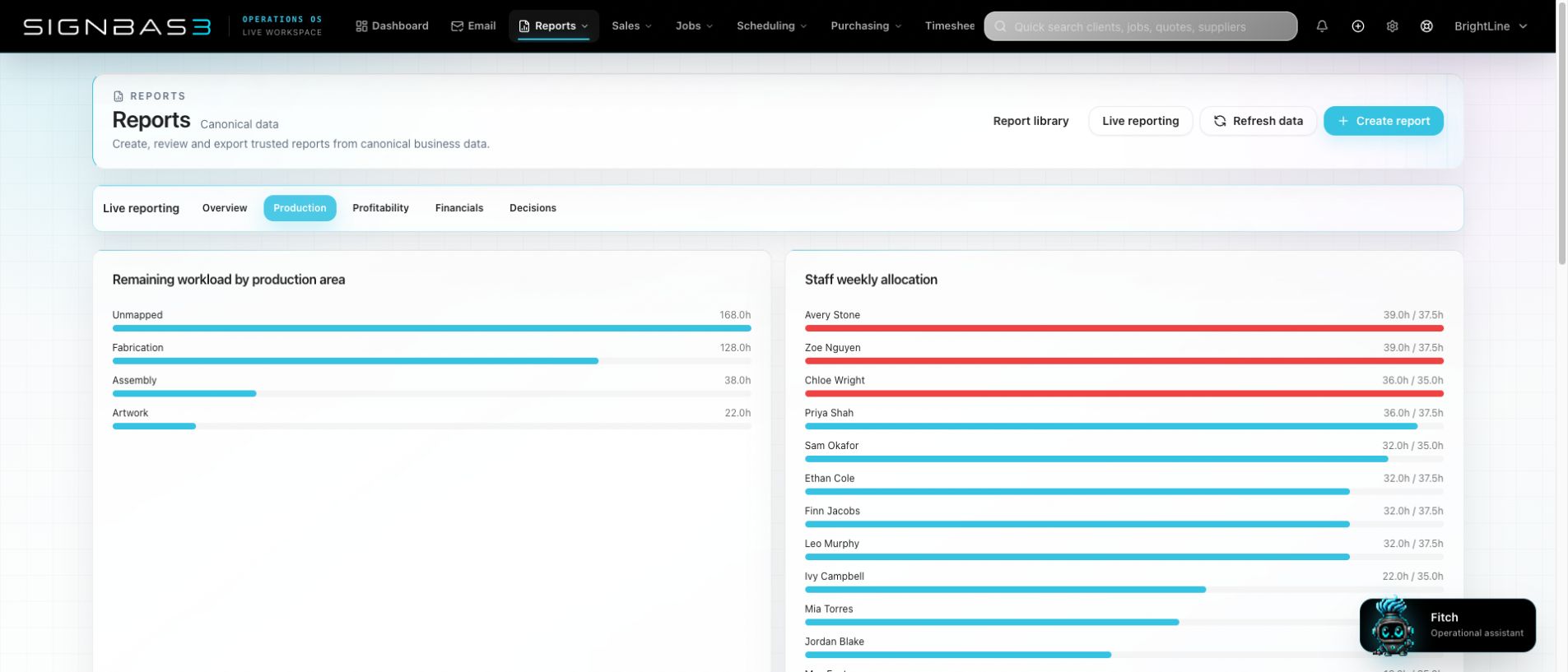Open the Financials tab

click(459, 208)
